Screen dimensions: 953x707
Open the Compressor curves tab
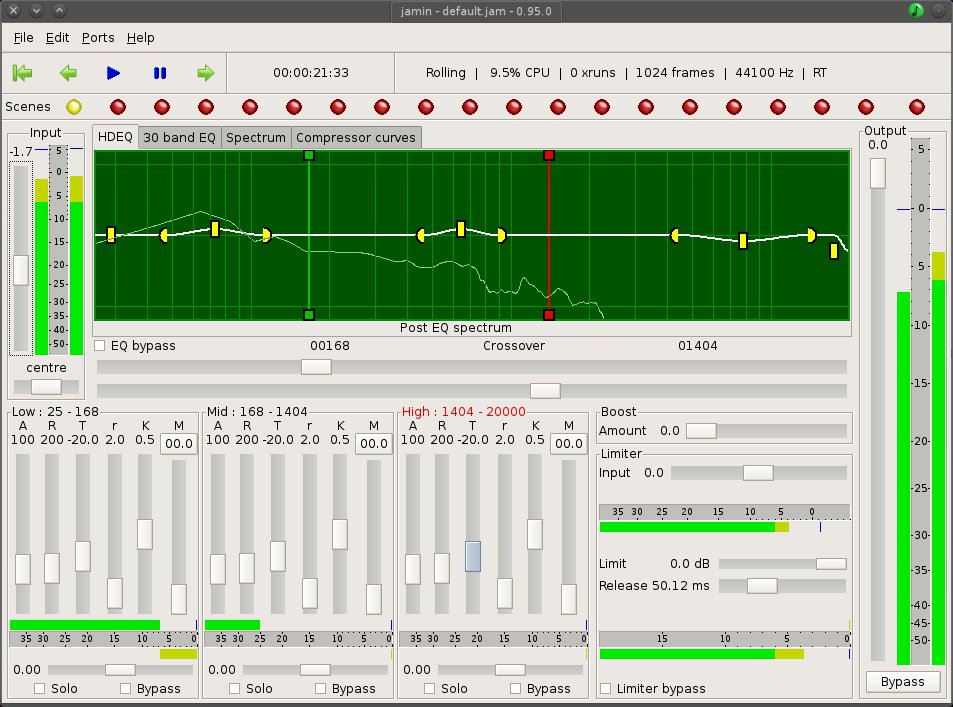(356, 138)
